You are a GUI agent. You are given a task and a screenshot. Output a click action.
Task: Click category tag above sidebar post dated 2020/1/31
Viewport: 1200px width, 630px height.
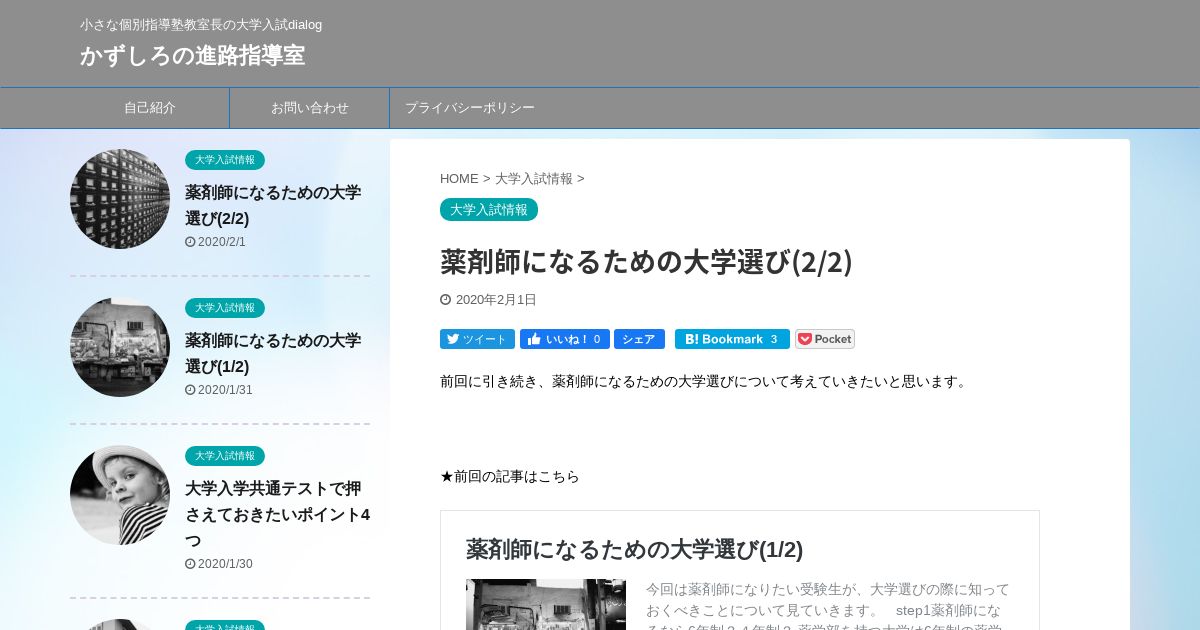click(x=225, y=308)
